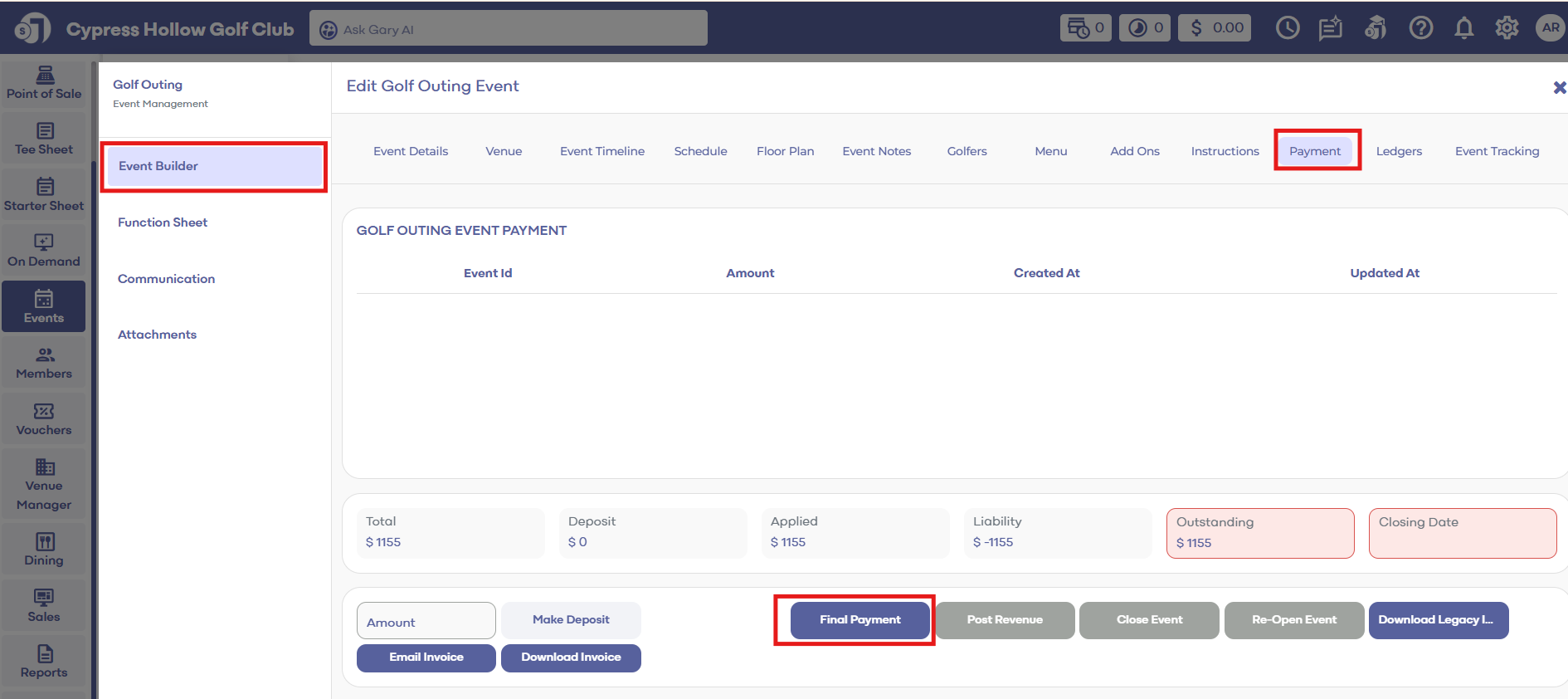Click the Amount input field
1568x699 pixels.
pos(426,621)
